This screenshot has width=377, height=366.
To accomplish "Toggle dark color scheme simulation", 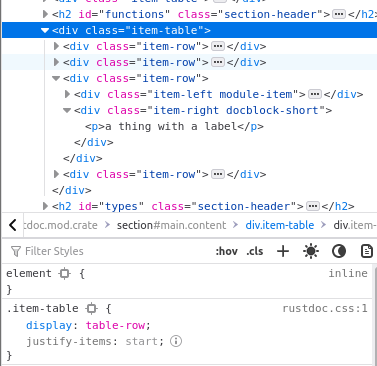I will [339, 251].
